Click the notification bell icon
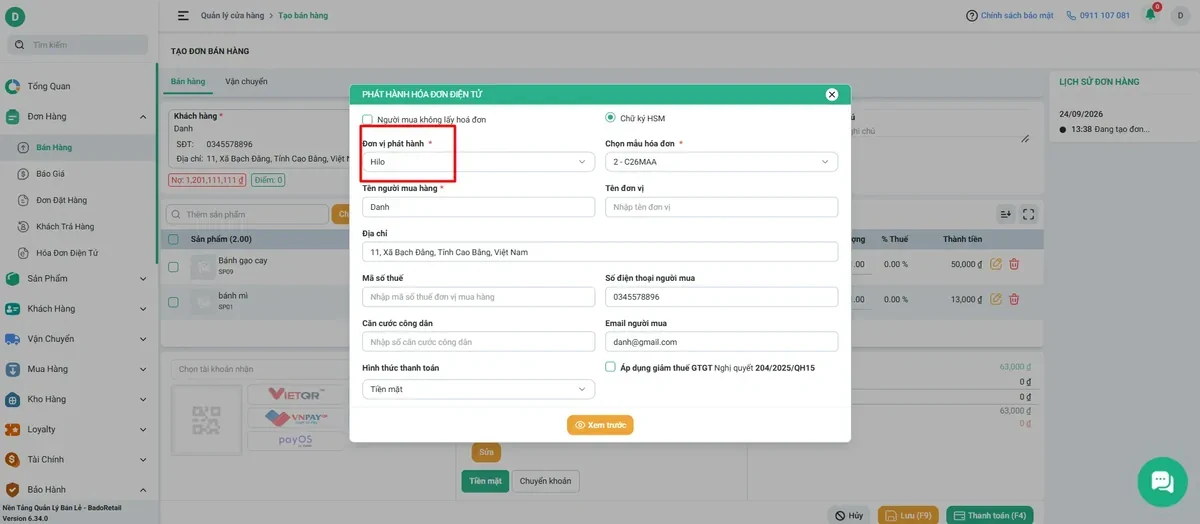This screenshot has height=524, width=1200. pyautogui.click(x=1150, y=15)
